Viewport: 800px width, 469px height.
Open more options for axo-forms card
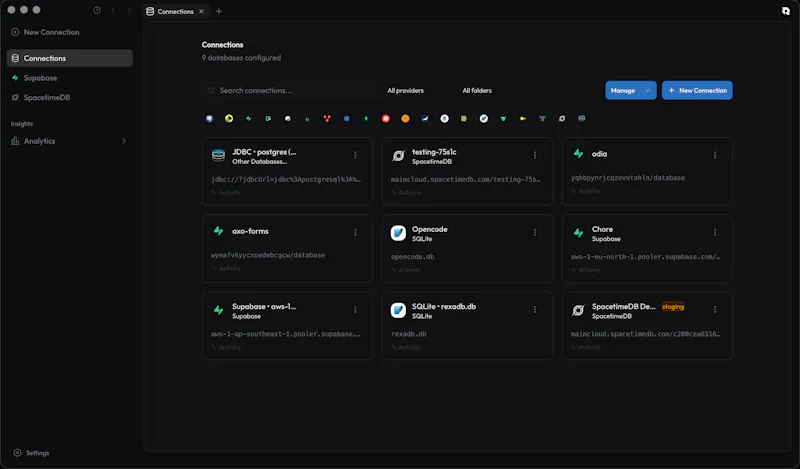click(x=355, y=232)
